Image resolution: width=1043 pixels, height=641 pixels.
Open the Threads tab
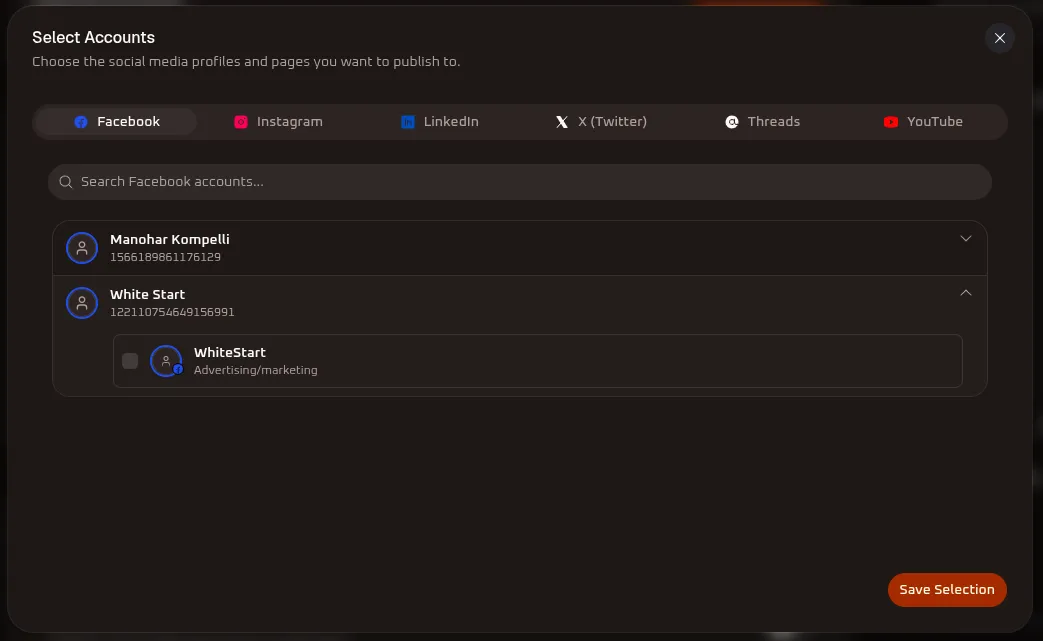[x=762, y=122]
